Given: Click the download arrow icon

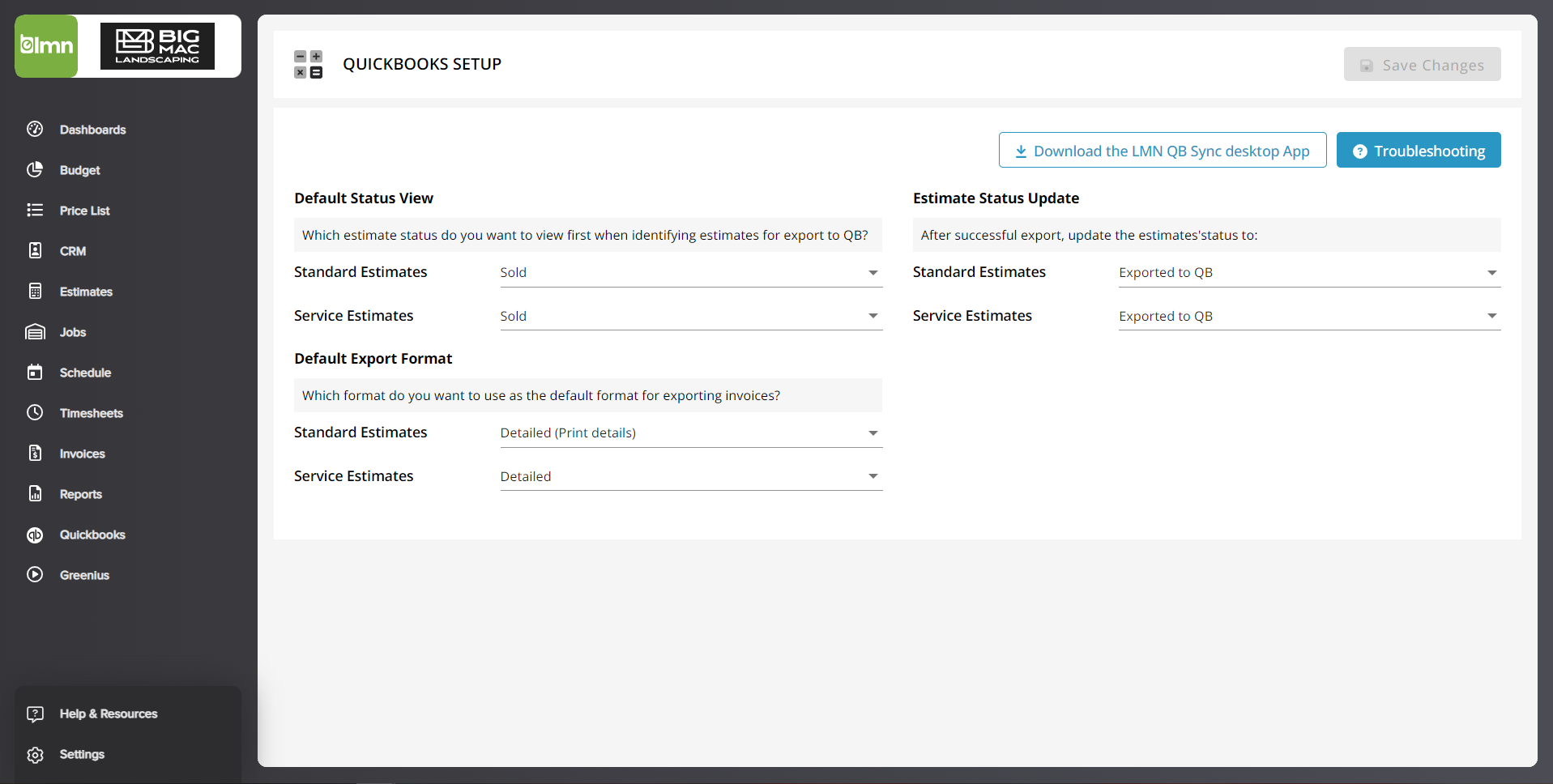Looking at the screenshot, I should click(x=1021, y=151).
